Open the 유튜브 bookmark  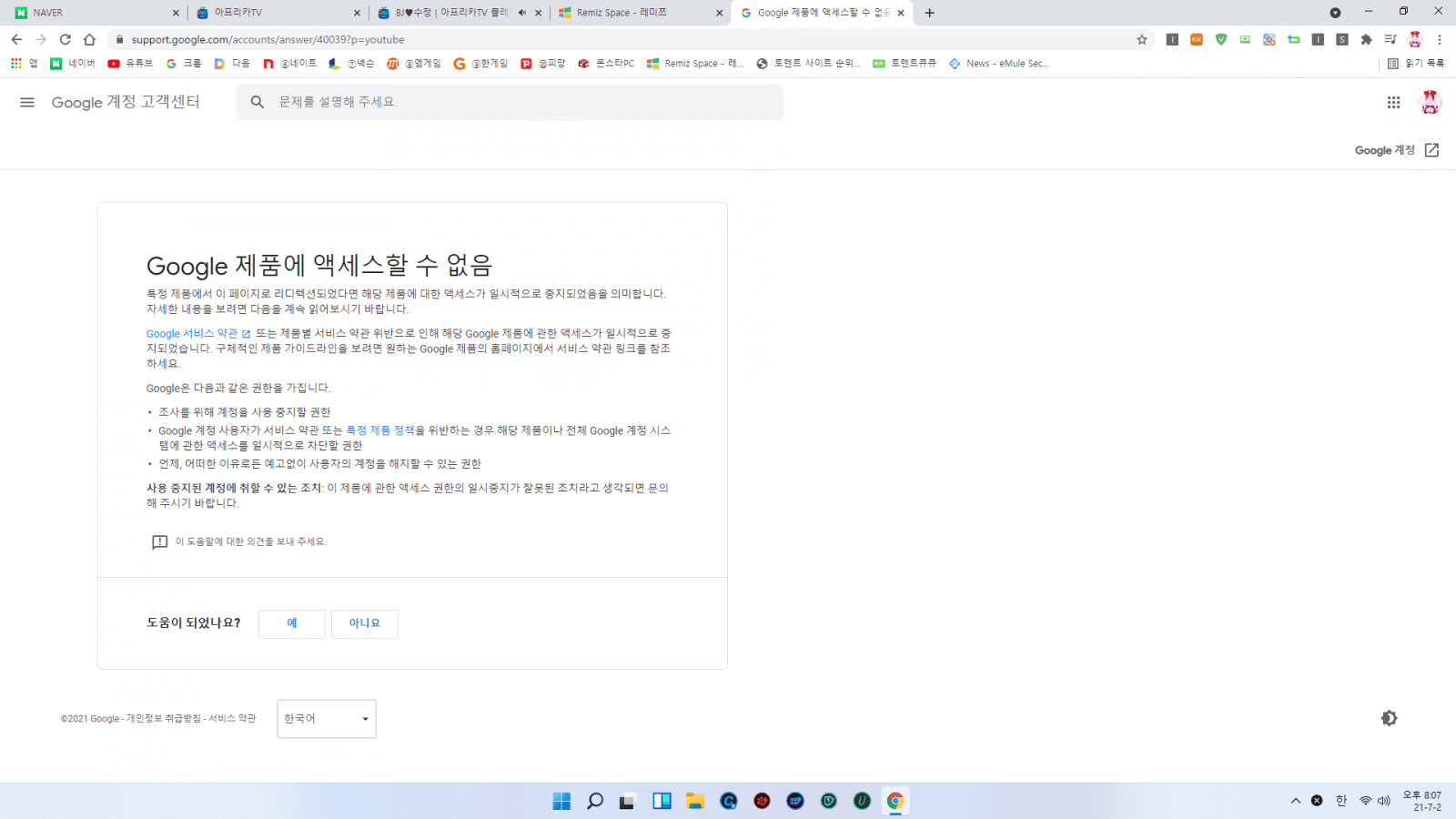click(130, 63)
